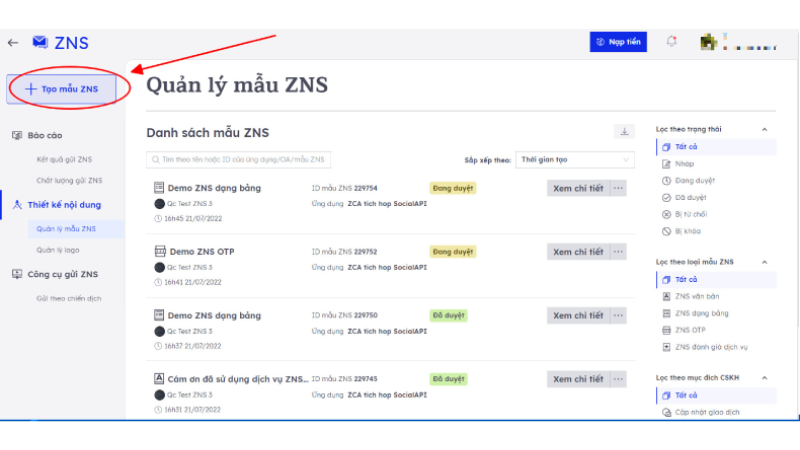View details of Demo ZNS OTP

pos(578,252)
